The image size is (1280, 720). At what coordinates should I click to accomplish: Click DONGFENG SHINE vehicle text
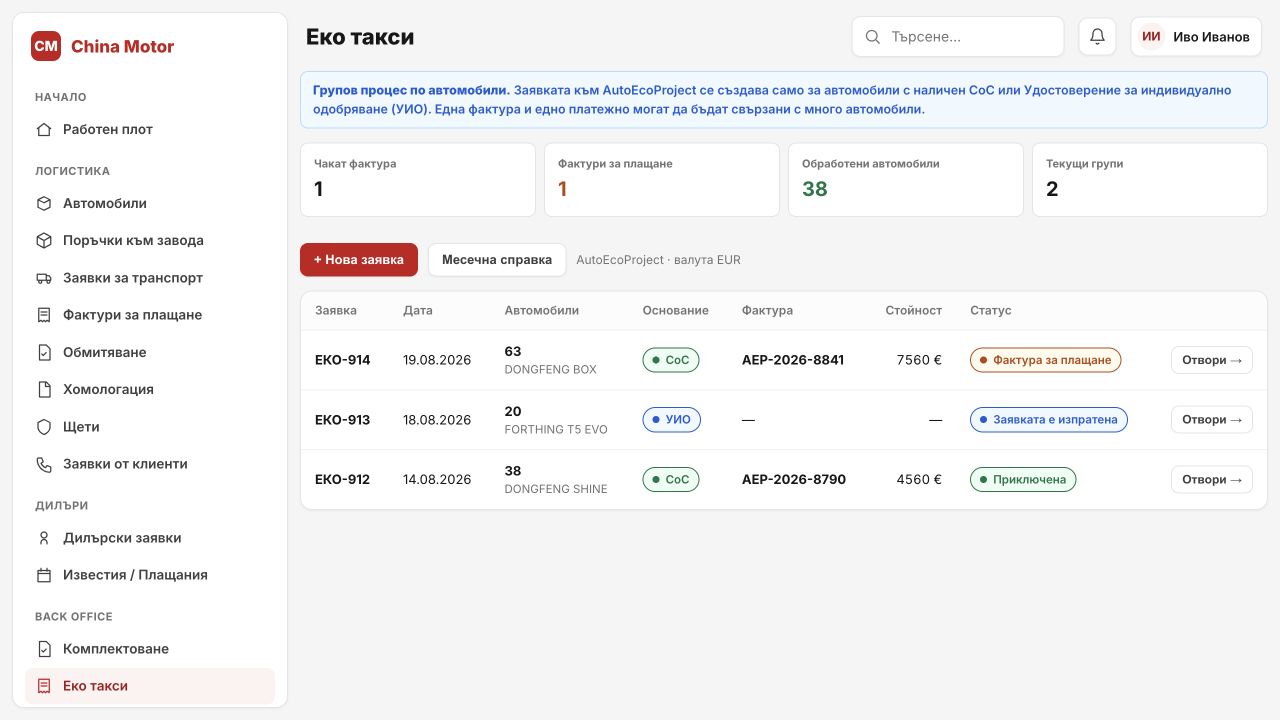[x=556, y=489]
